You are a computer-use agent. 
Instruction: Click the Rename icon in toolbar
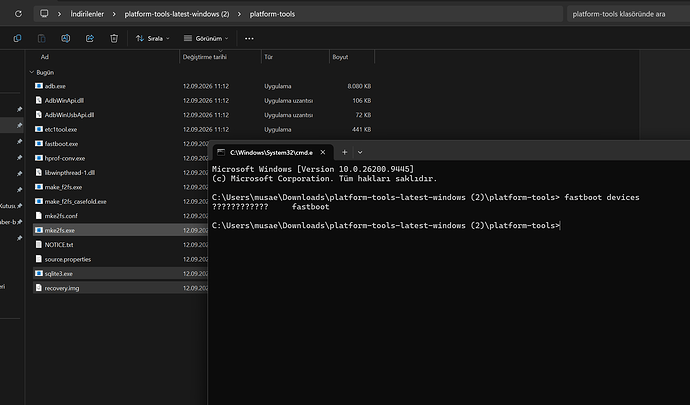[x=66, y=38]
